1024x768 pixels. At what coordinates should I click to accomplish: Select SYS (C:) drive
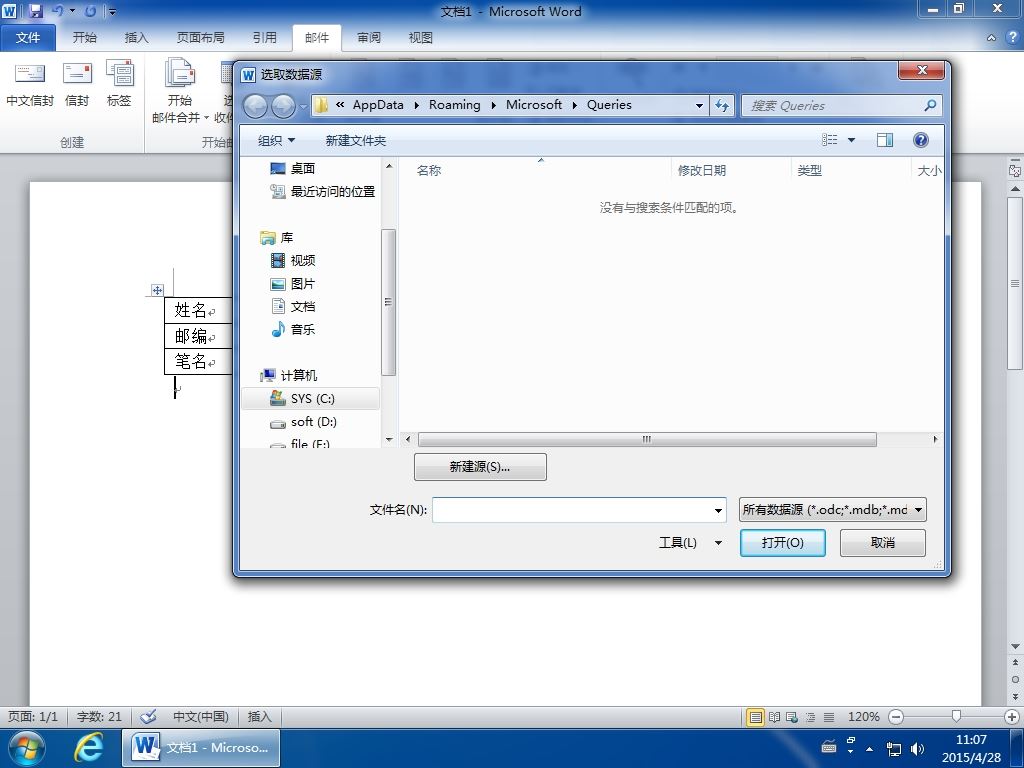pos(311,398)
